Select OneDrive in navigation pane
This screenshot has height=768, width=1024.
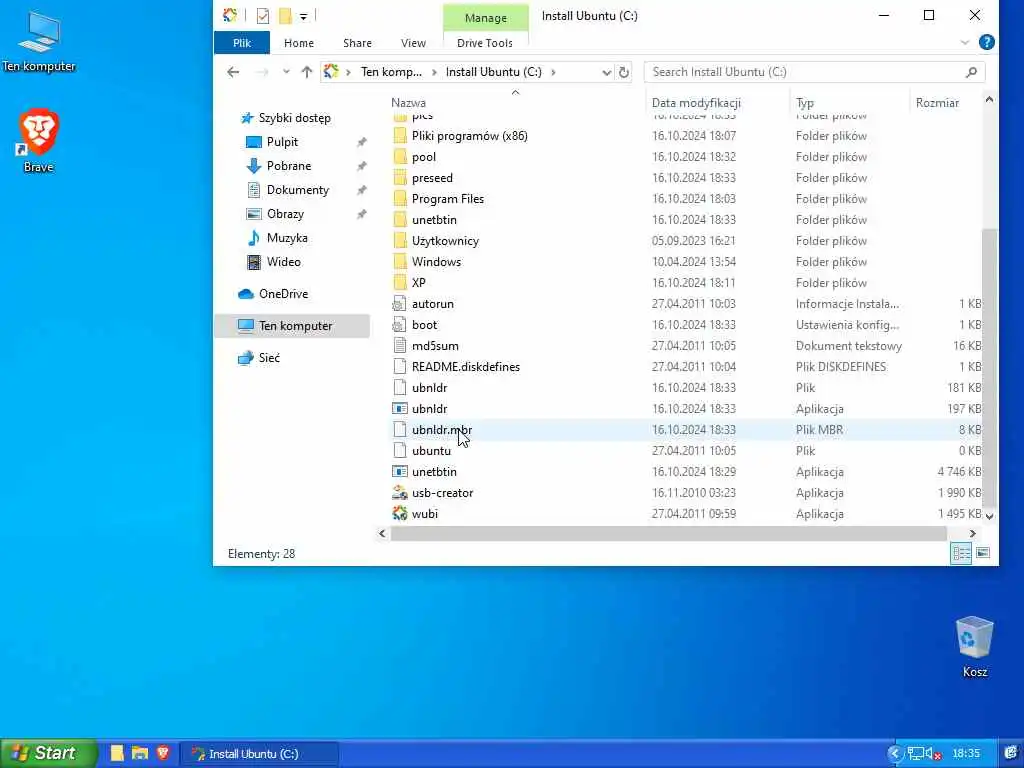pos(283,294)
